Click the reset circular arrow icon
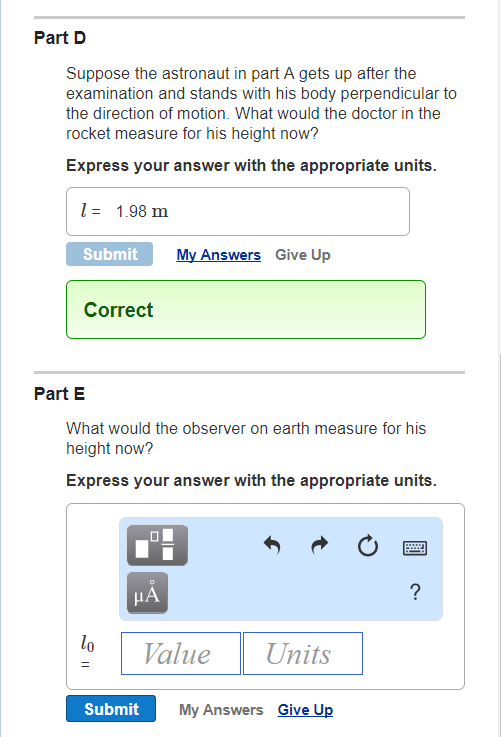Viewport: 501px width, 737px height. pyautogui.click(x=368, y=546)
